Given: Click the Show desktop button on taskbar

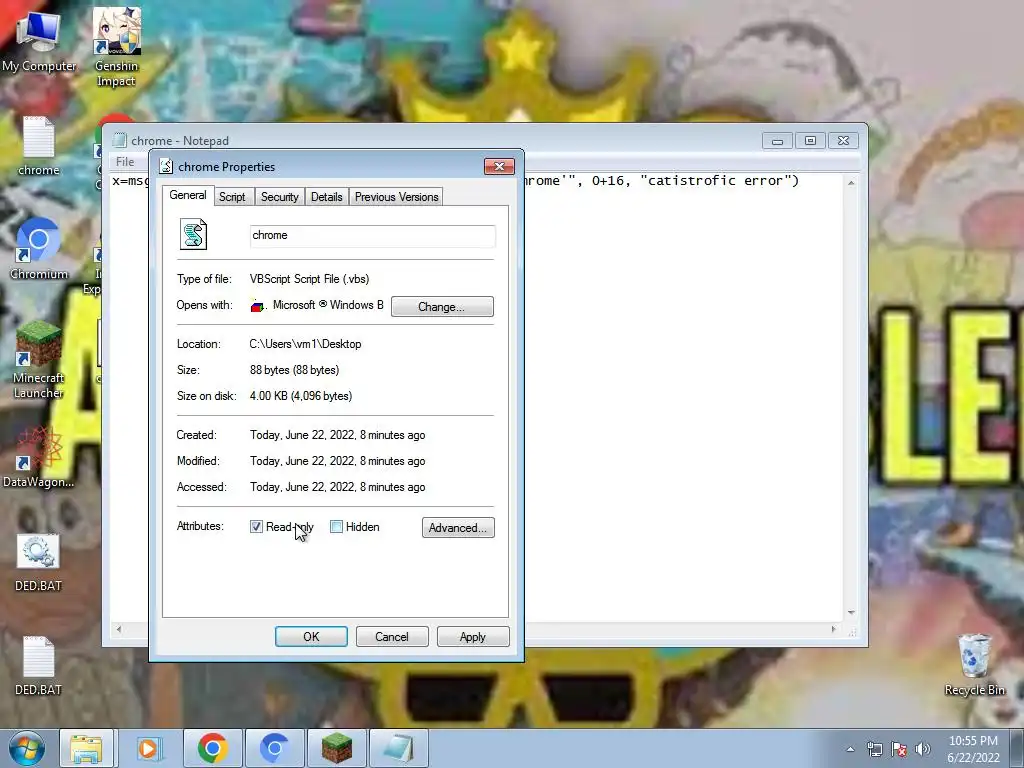Looking at the screenshot, I should [x=1018, y=749].
